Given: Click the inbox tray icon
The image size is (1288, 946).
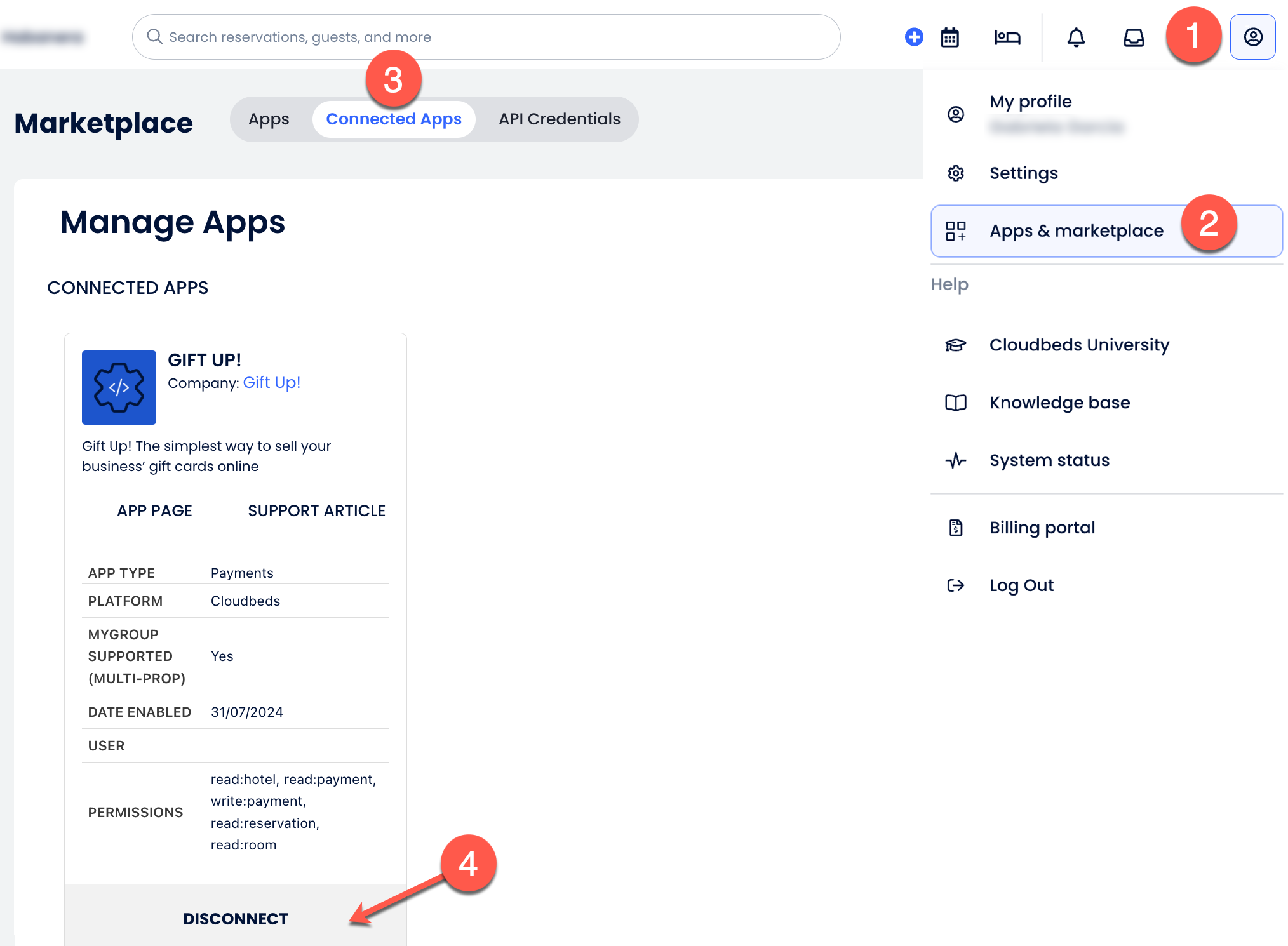Looking at the screenshot, I should (1133, 37).
